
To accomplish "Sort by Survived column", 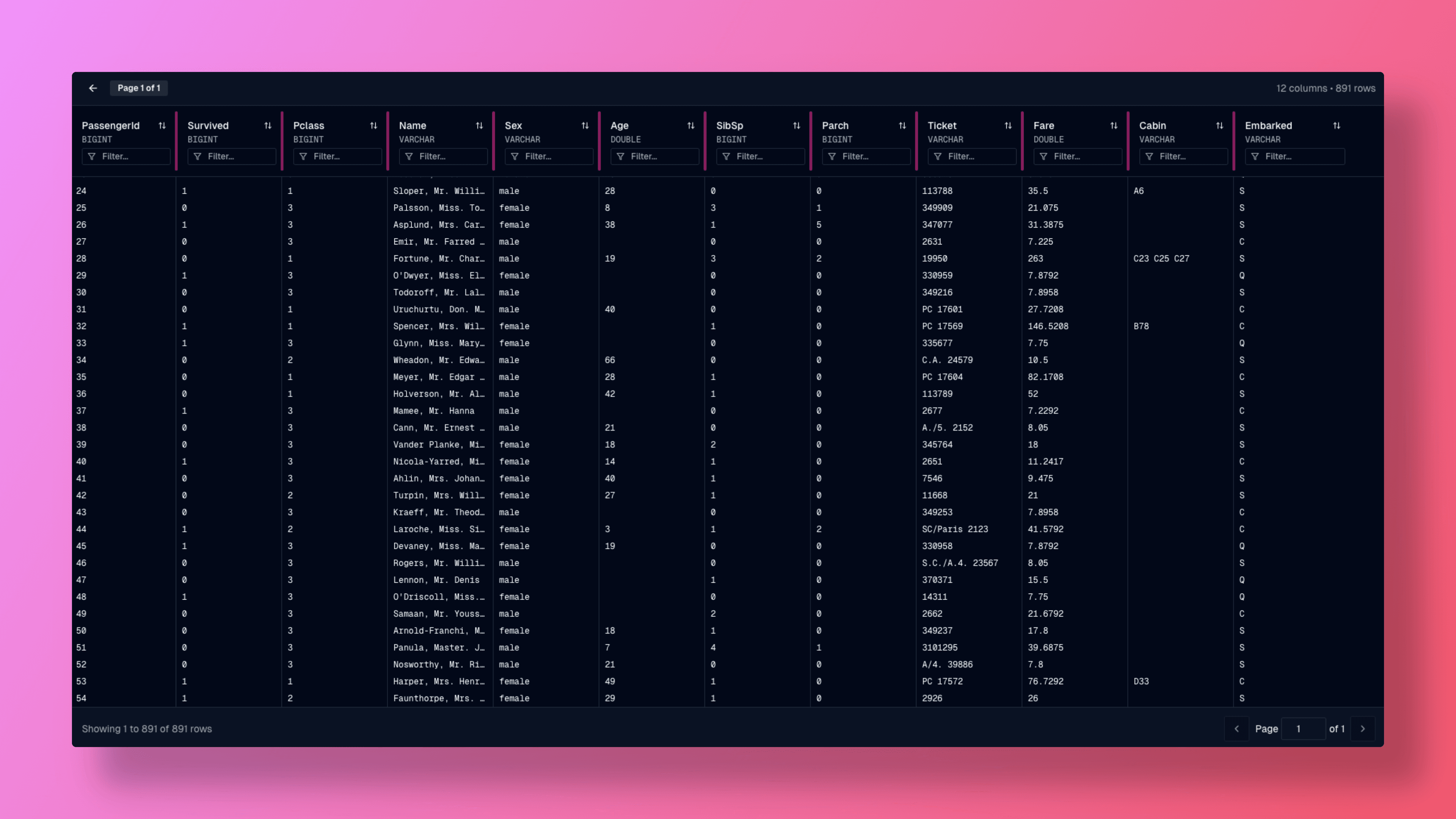I will coord(268,126).
